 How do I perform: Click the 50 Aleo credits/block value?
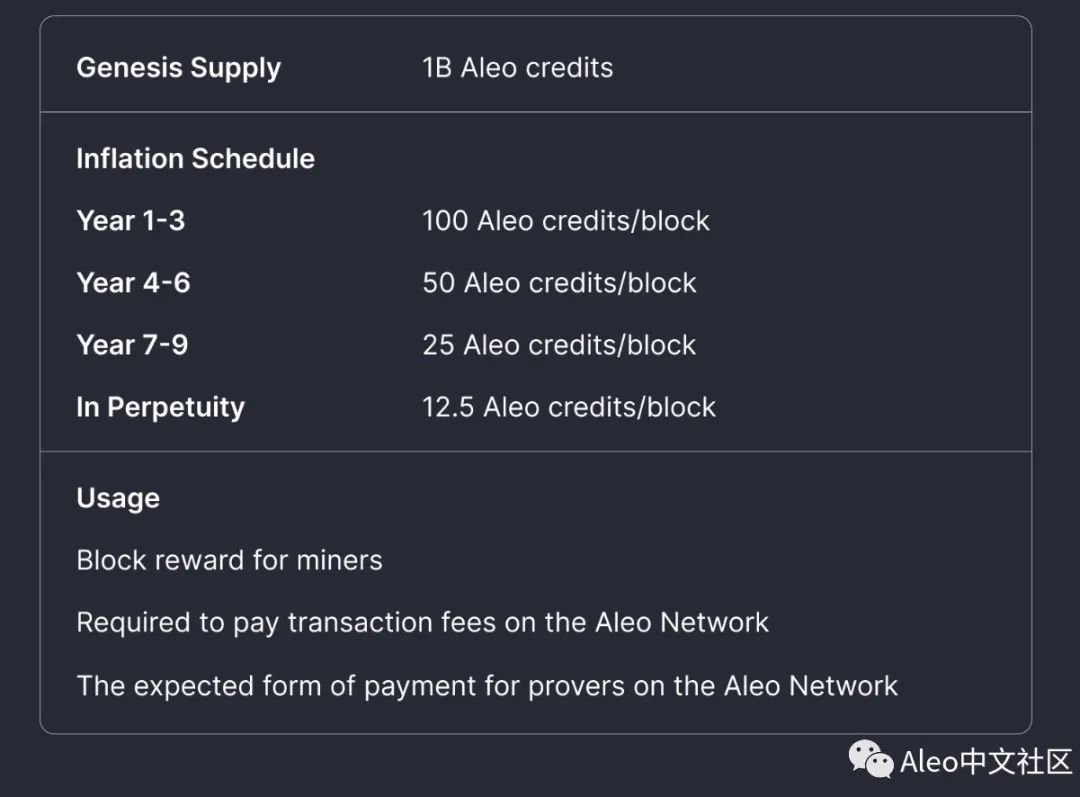coord(559,283)
